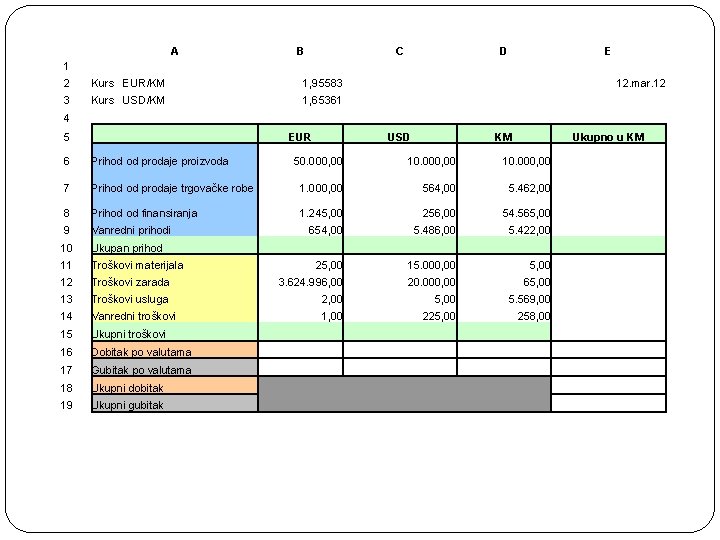Screen dimensions: 720x540
Task: Click the USD cost value 15.000,00
Action: 431,265
